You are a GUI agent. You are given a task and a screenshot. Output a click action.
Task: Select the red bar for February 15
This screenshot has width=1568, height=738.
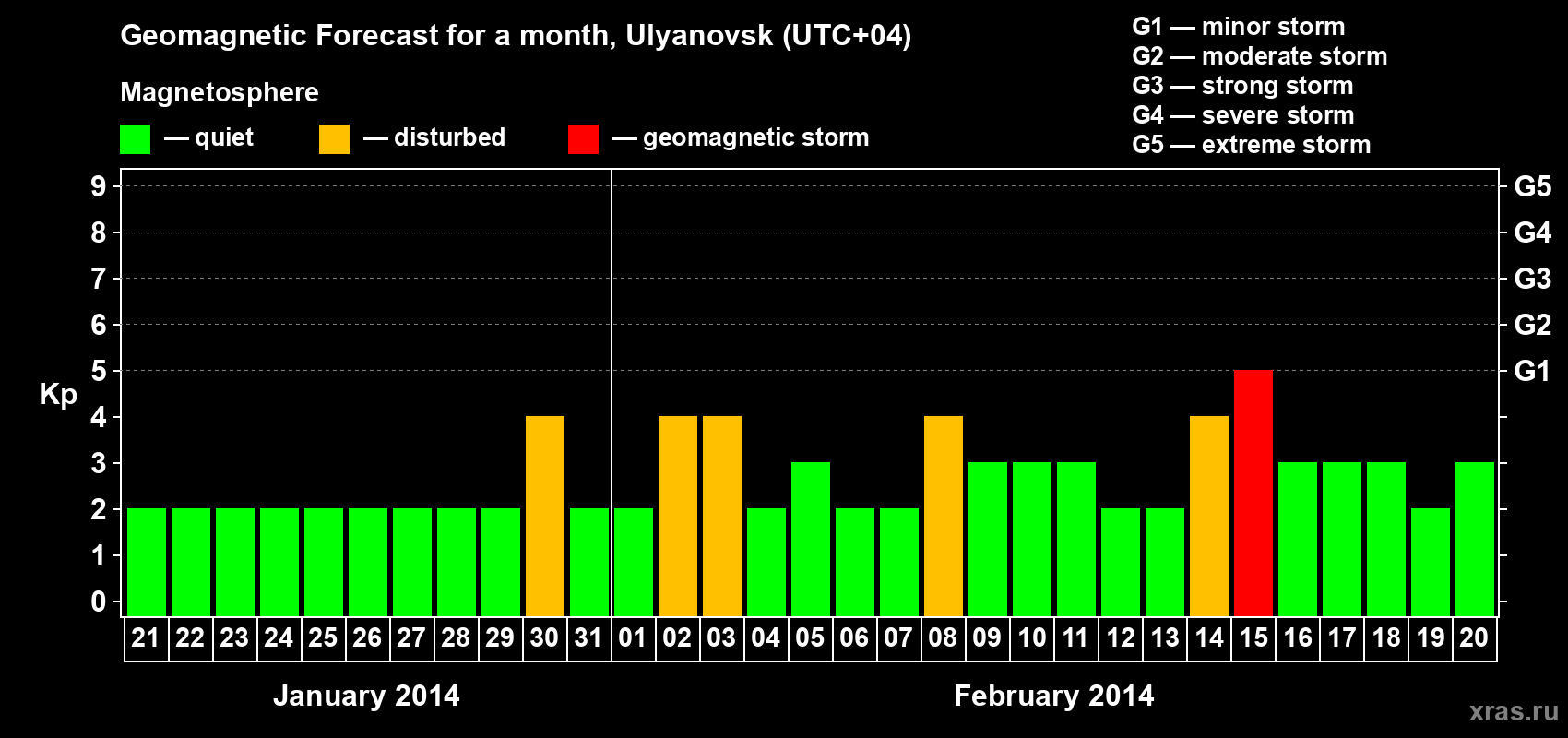pyautogui.click(x=1253, y=494)
